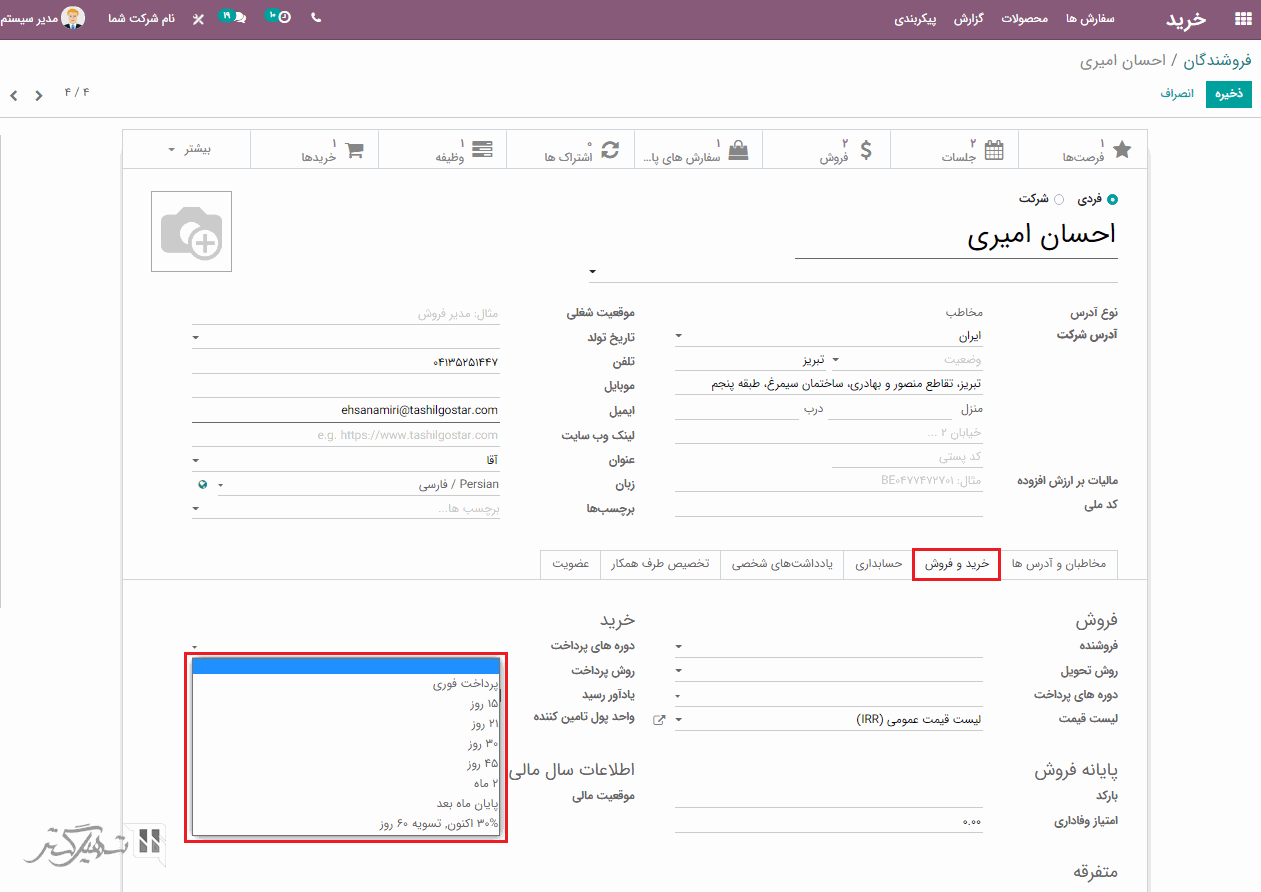Select the فردی radio button
This screenshot has width=1261, height=892.
[x=1112, y=200]
